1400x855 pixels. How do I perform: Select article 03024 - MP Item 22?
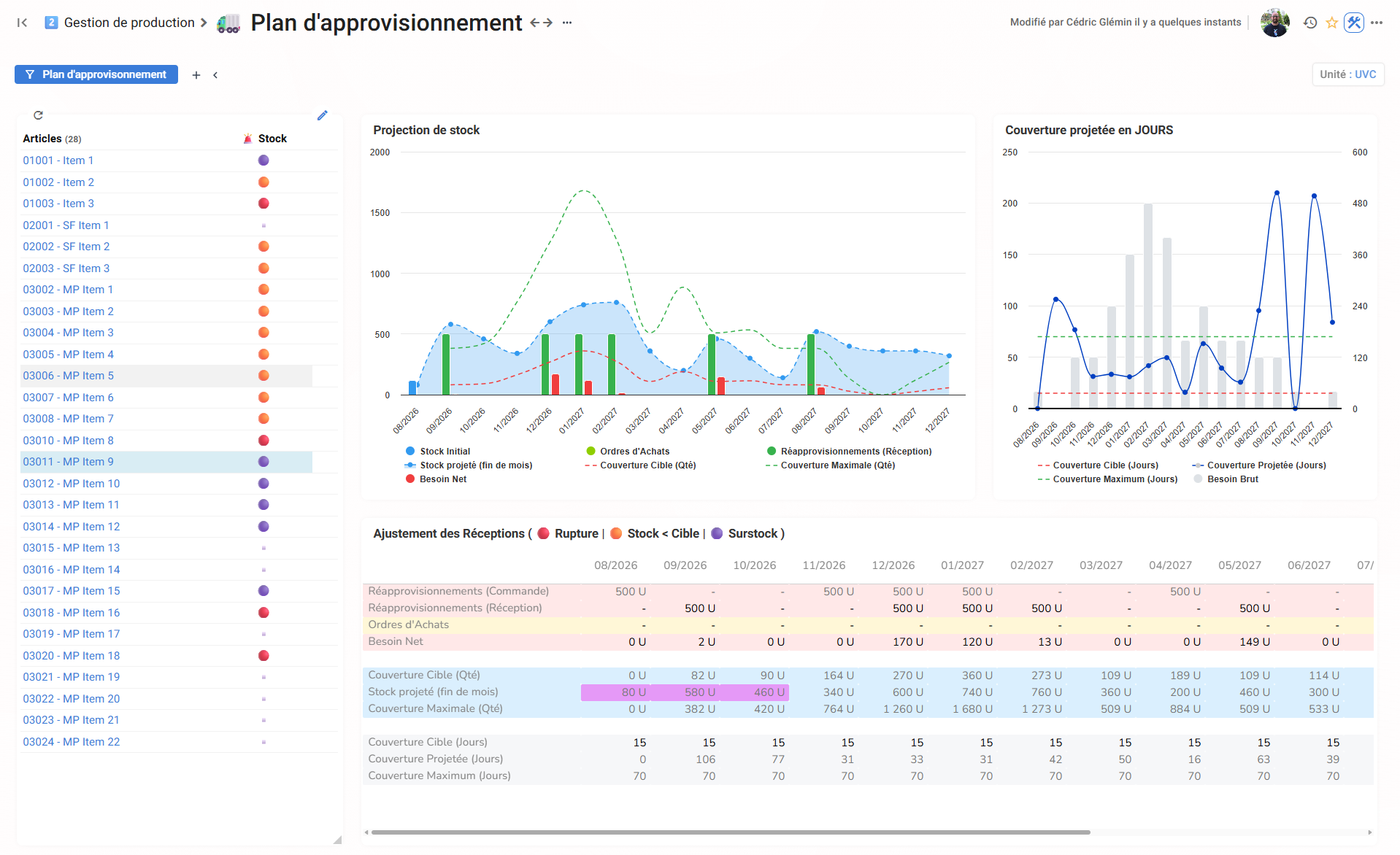tap(72, 742)
